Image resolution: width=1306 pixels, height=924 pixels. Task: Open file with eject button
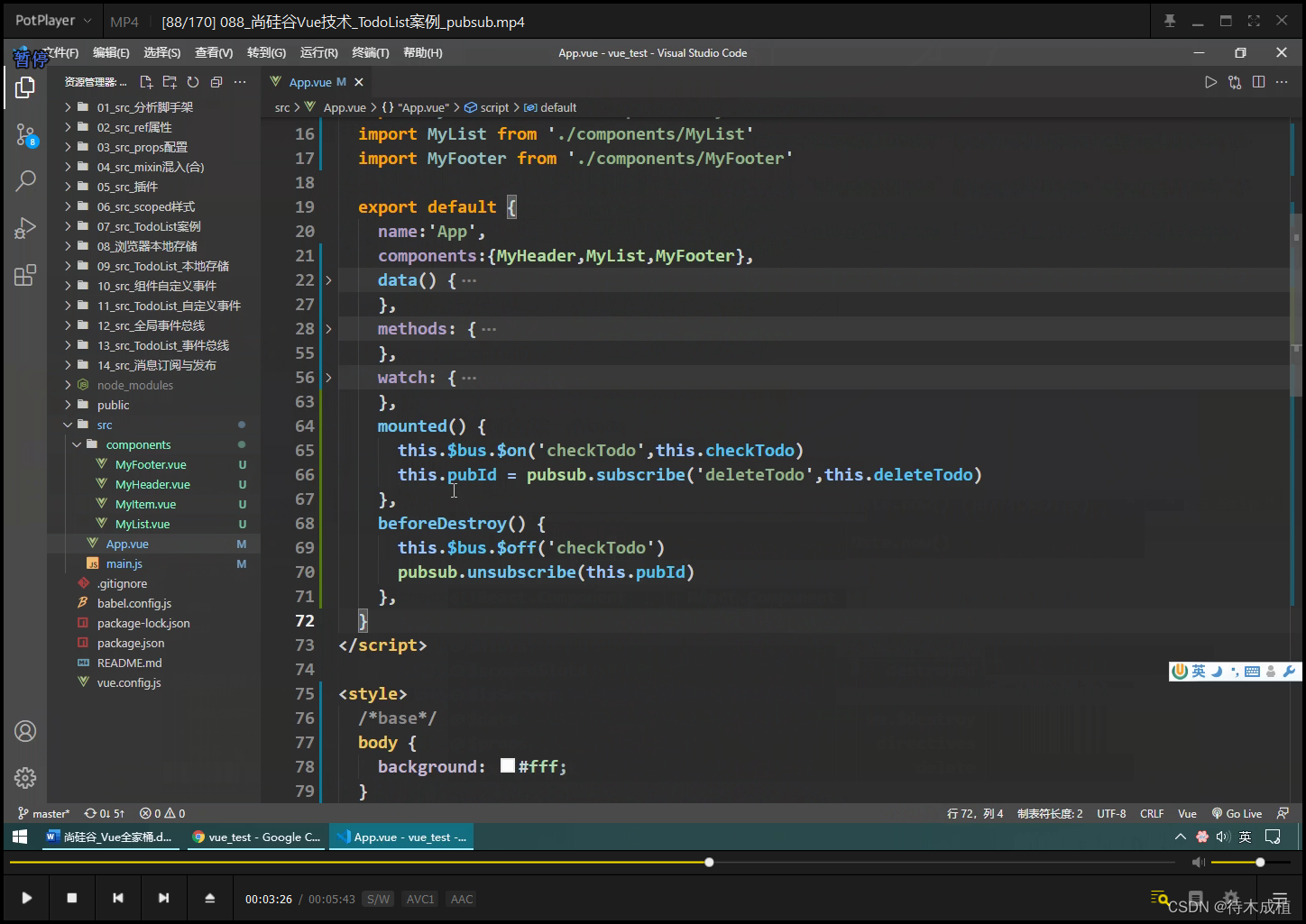pyautogui.click(x=209, y=898)
